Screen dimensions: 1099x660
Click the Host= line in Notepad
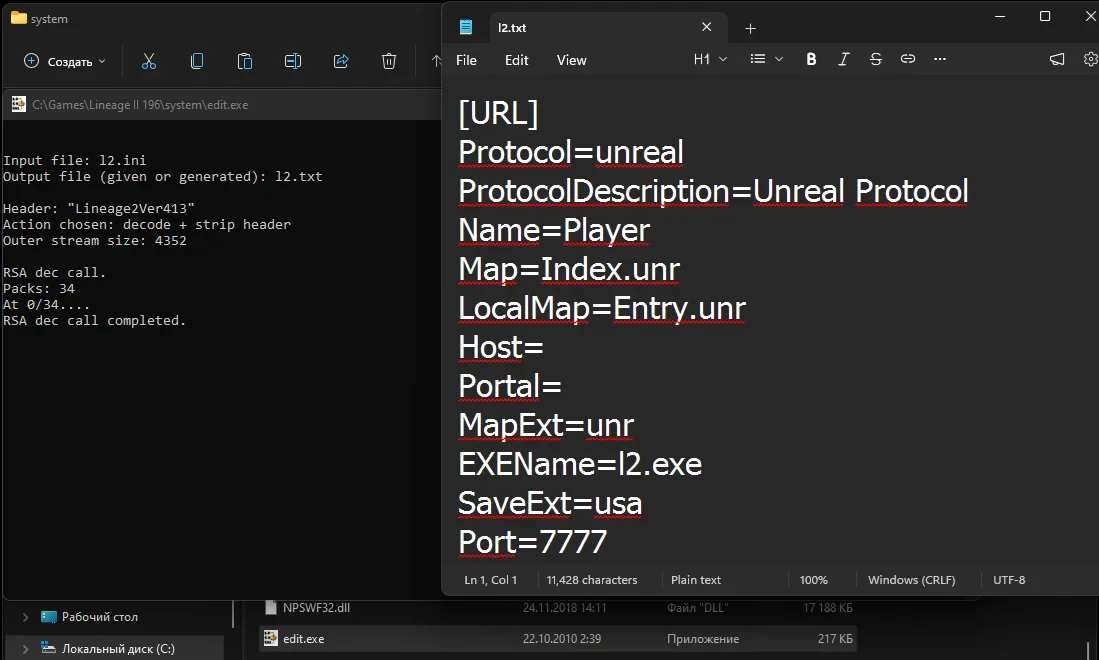(501, 347)
